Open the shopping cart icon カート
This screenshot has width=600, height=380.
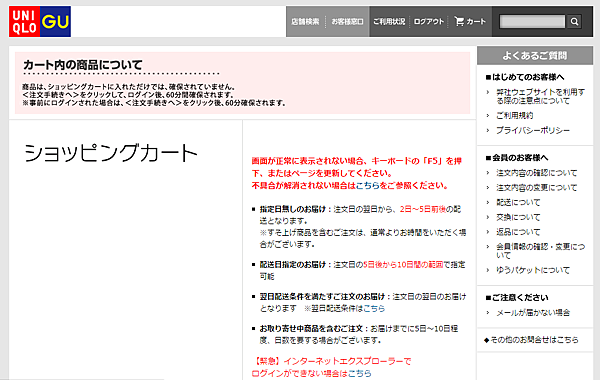[470, 21]
